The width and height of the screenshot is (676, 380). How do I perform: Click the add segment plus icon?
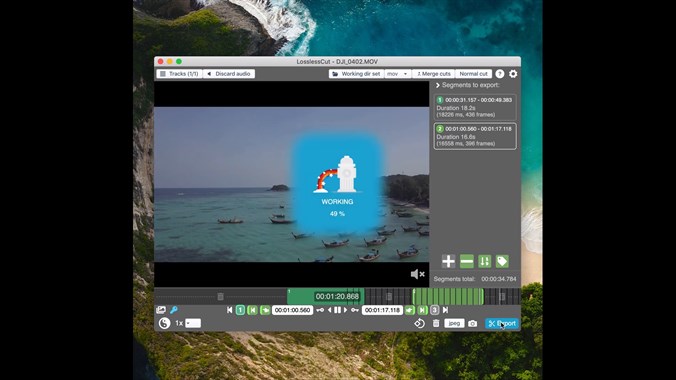(x=448, y=261)
